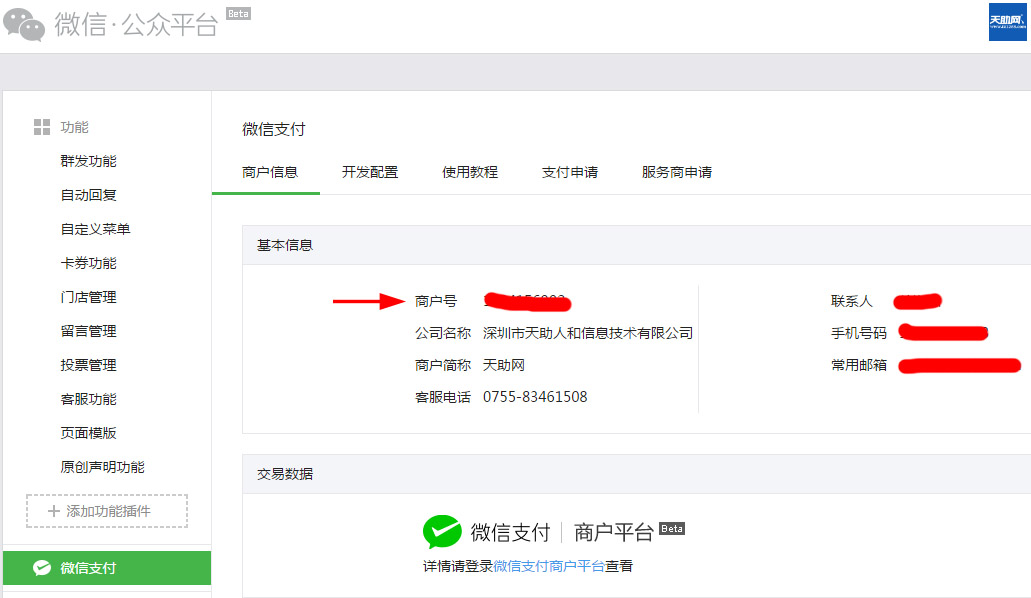
Task: Click the green 微信支付 checkmark logo
Action: tap(442, 531)
